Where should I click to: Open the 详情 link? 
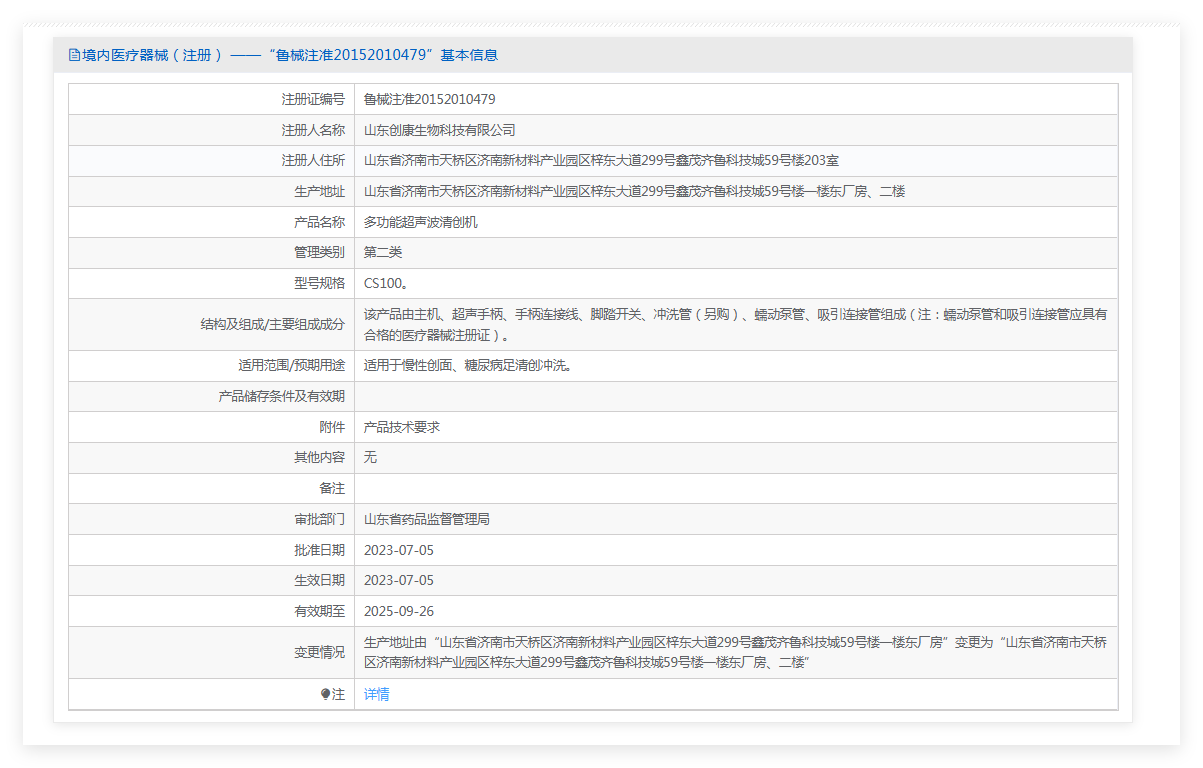click(377, 694)
